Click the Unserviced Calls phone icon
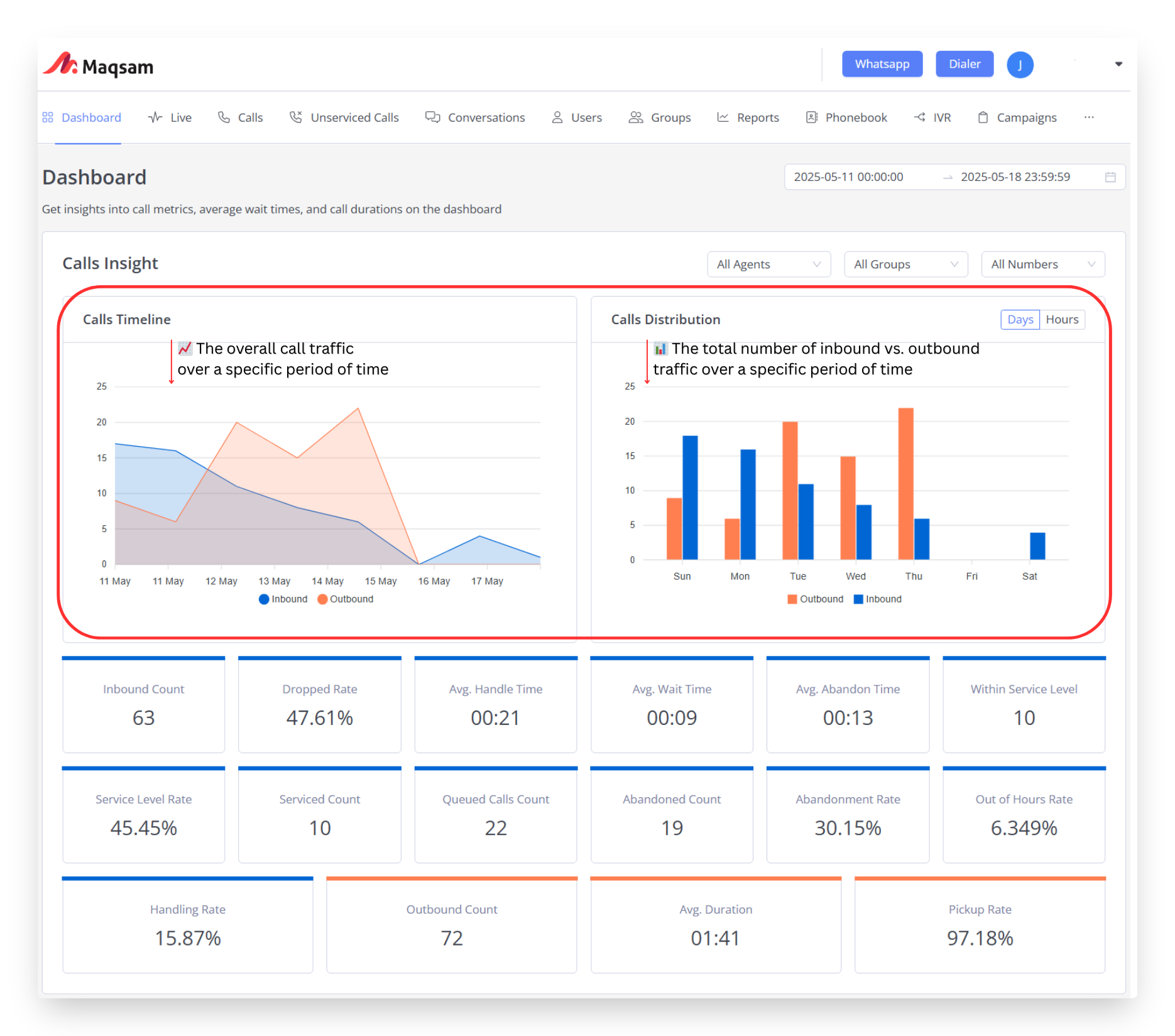 pos(295,117)
